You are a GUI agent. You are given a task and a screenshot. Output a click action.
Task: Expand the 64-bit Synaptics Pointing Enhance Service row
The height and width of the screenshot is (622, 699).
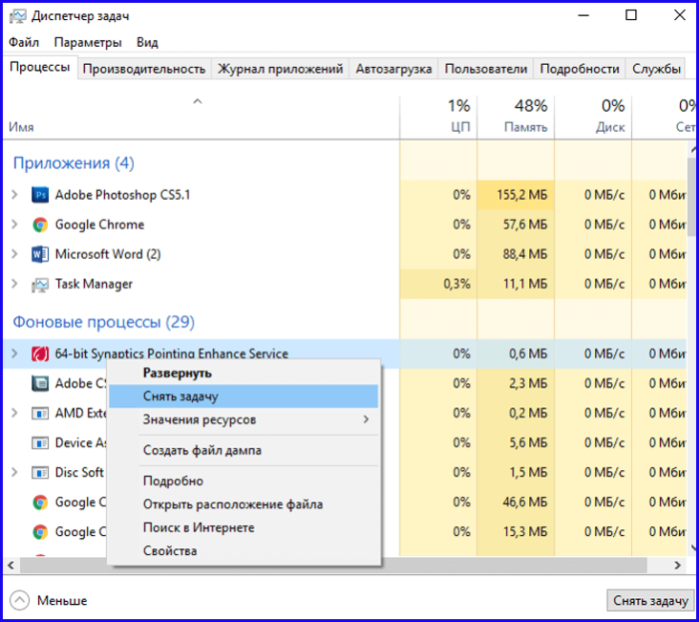[x=15, y=354]
